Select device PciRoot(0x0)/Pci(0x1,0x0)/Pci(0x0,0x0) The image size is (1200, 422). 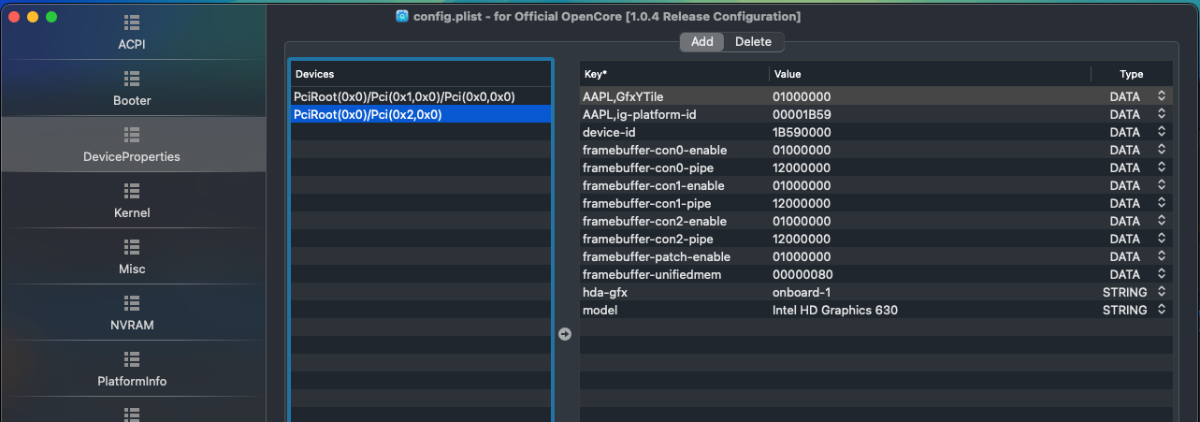coord(421,97)
